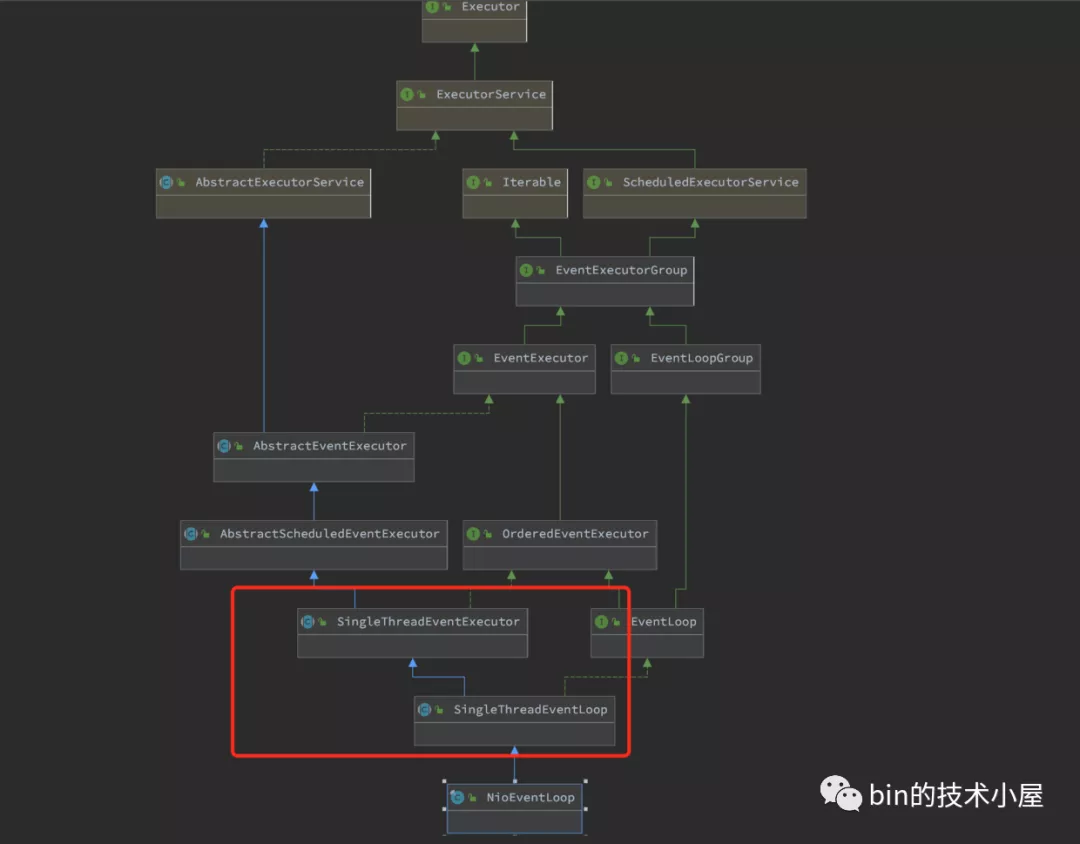This screenshot has width=1080, height=844.
Task: Click the interface icon beside EventExecutorGroup
Action: point(526,270)
